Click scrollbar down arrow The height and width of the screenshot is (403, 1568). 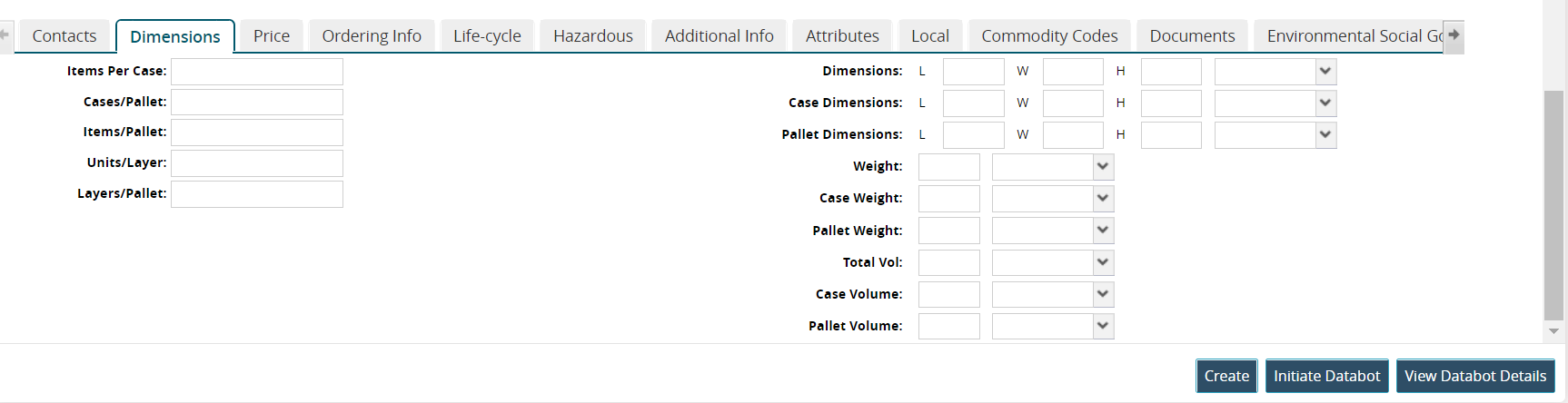tap(1553, 331)
